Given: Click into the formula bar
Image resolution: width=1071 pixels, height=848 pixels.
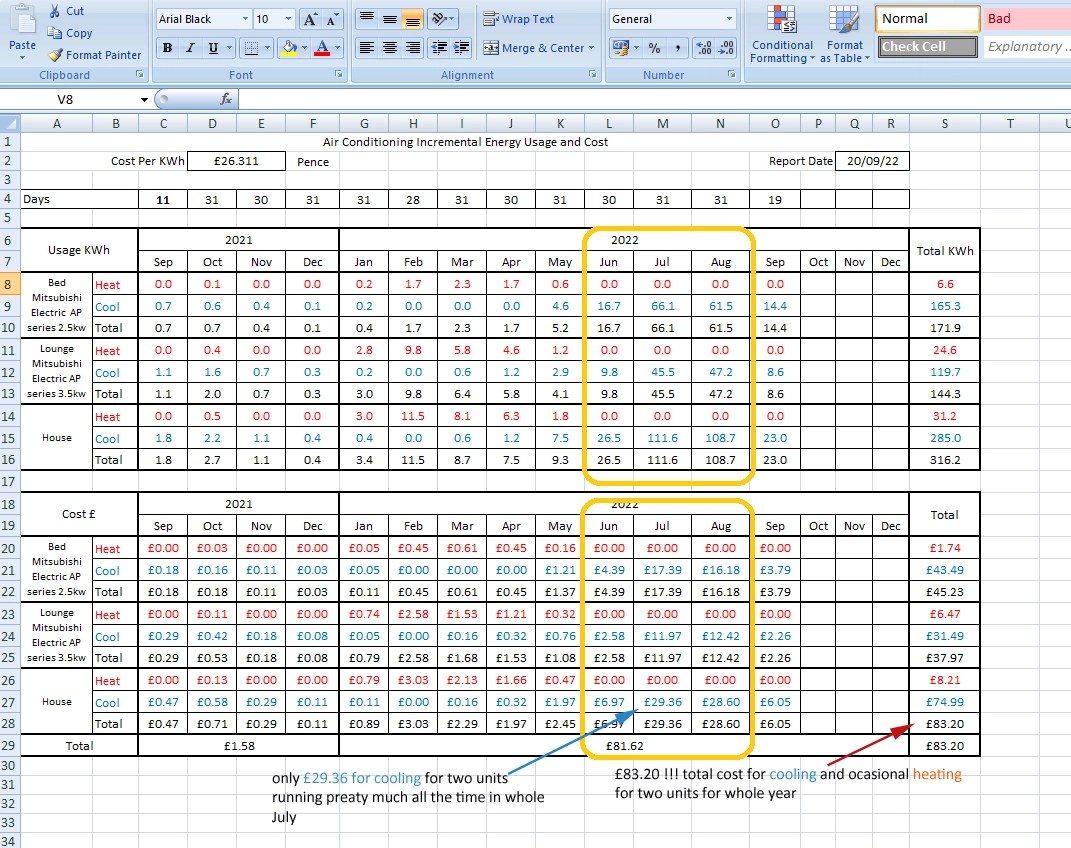Looking at the screenshot, I should point(654,100).
